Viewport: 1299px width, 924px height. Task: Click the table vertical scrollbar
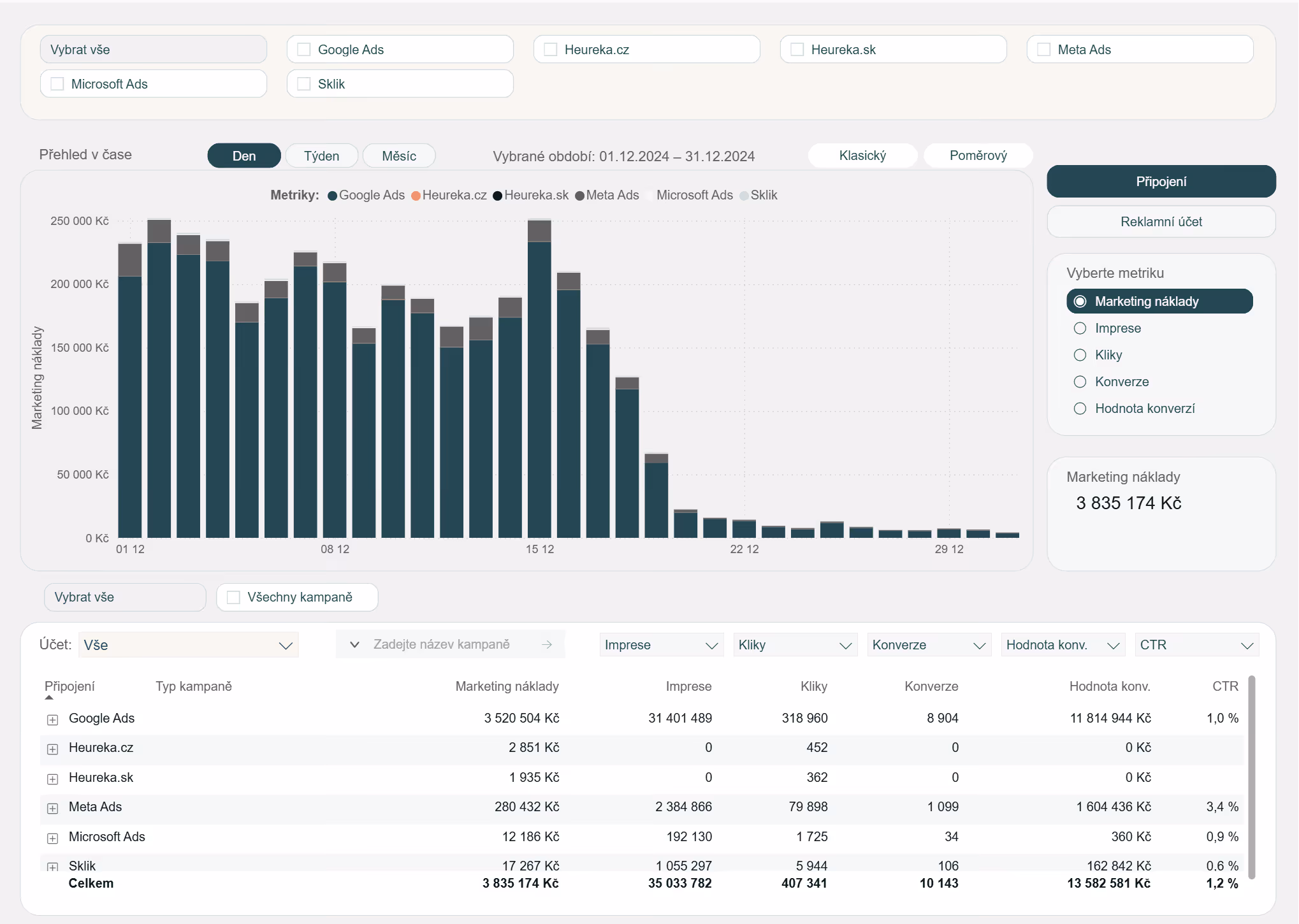[1252, 777]
